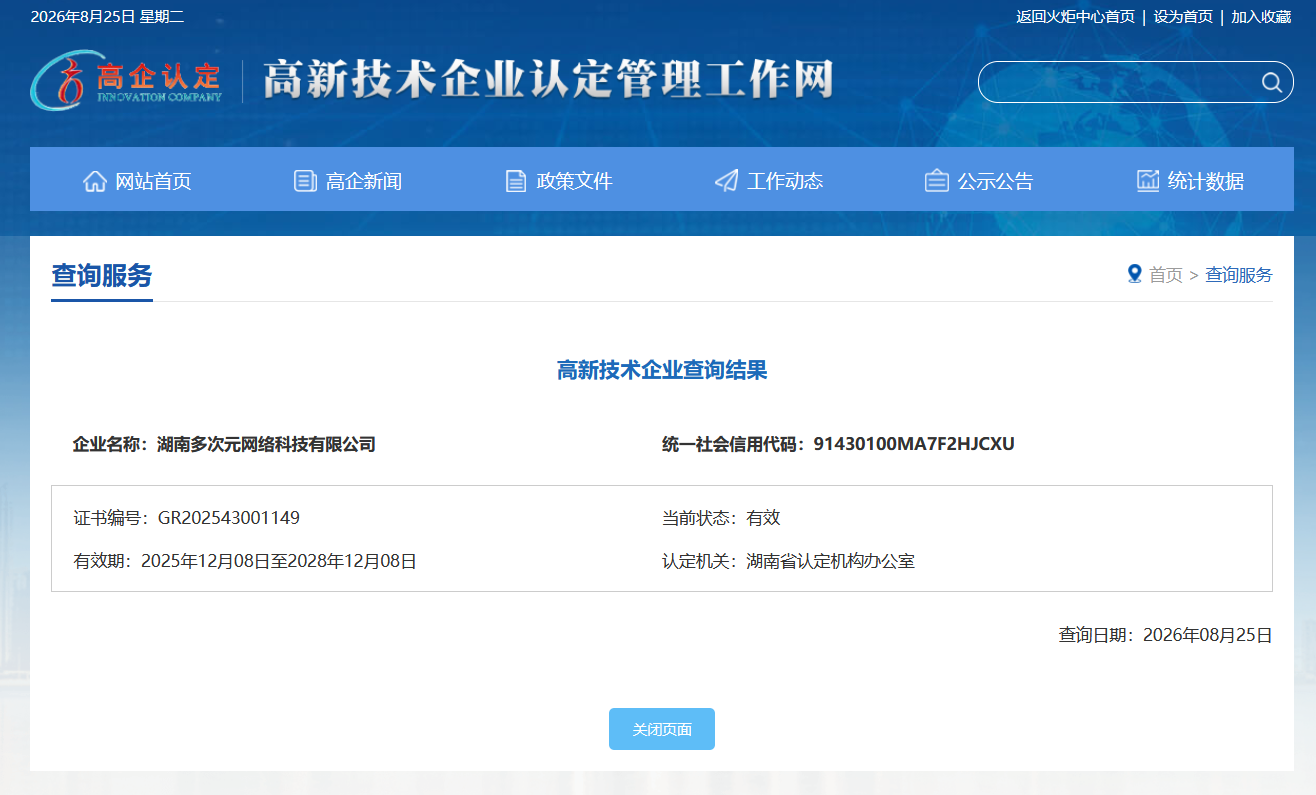Click the status value 有效
The height and width of the screenshot is (795, 1316).
coord(763,518)
